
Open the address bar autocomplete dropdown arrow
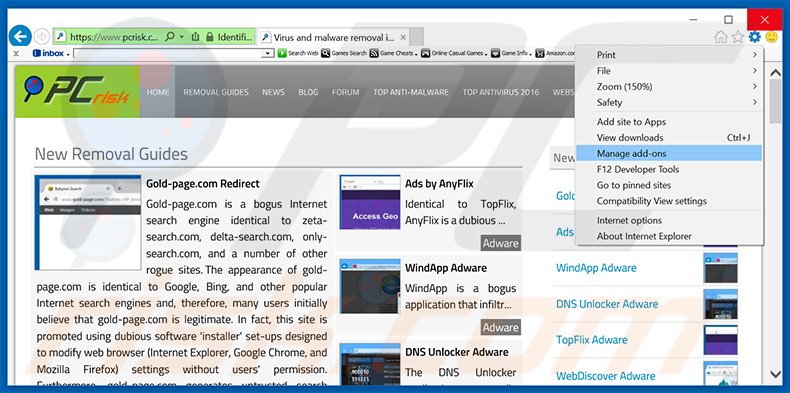[x=182, y=37]
